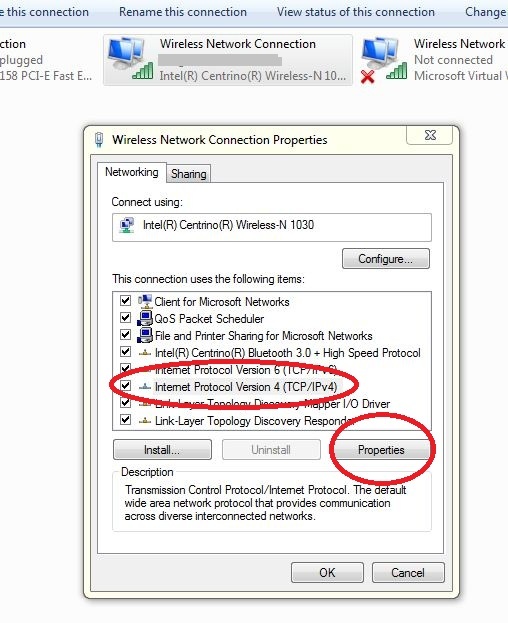The image size is (508, 623).
Task: Click the Link-Layer Topology Discovery Responder icon
Action: pos(145,421)
